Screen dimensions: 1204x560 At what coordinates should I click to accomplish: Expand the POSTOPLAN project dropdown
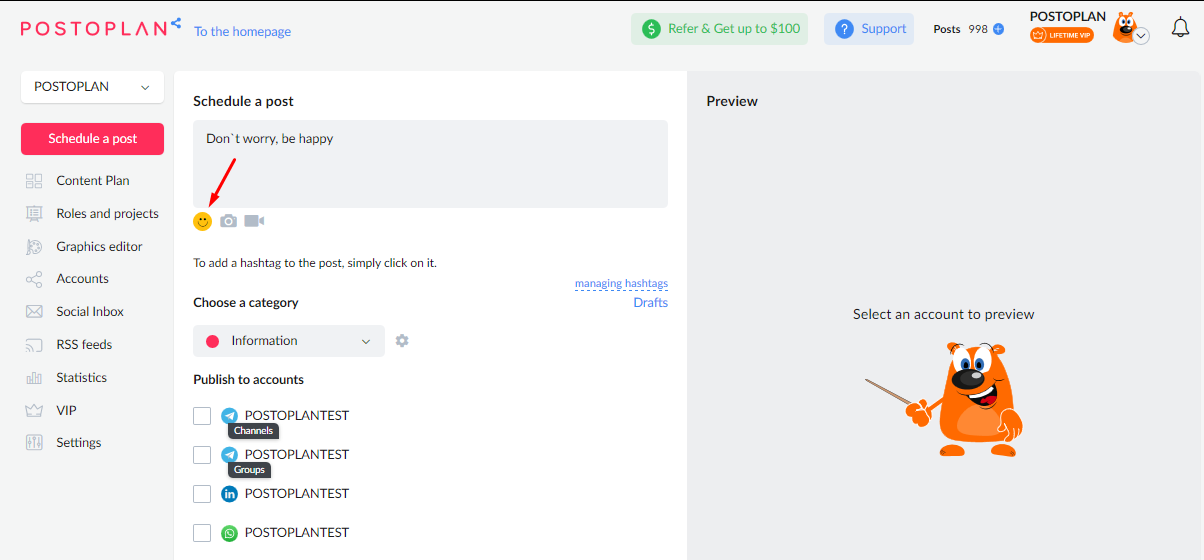coord(92,87)
